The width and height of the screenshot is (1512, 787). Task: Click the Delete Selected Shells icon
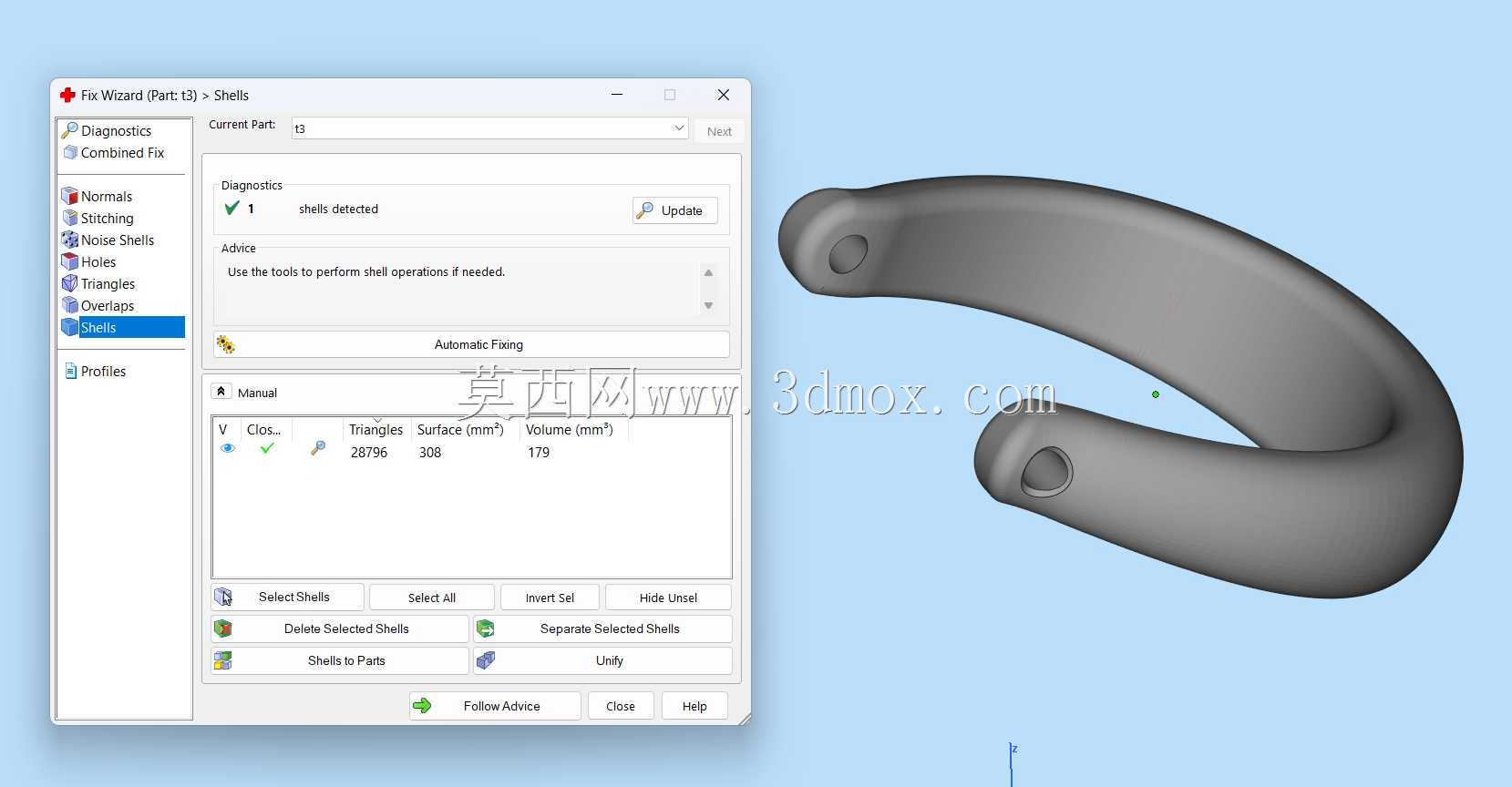click(x=222, y=629)
